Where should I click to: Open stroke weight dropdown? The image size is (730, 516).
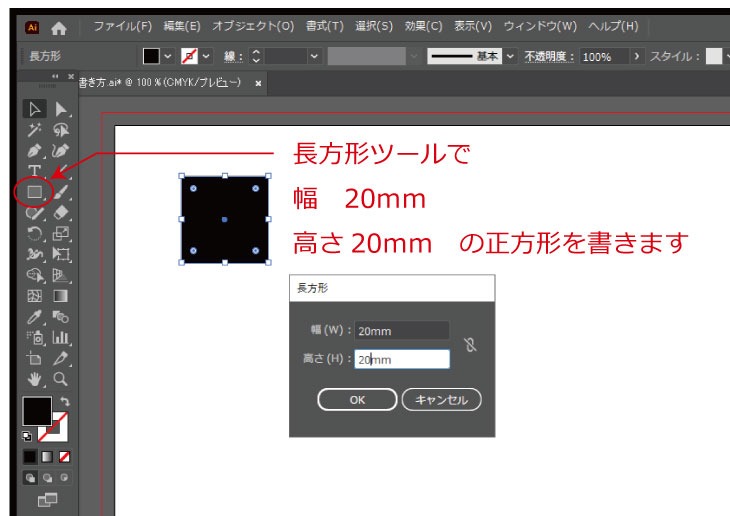(314, 56)
